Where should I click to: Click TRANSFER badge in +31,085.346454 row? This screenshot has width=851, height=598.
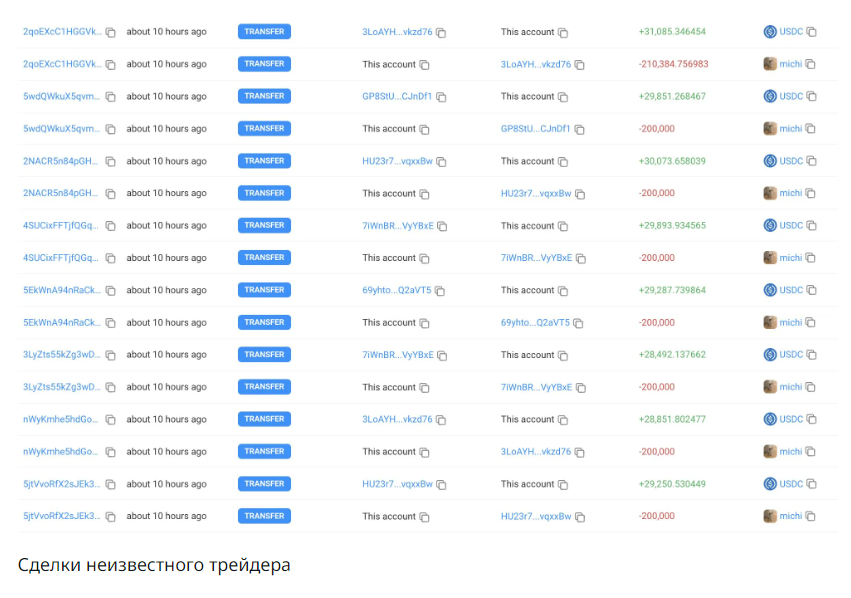pyautogui.click(x=264, y=31)
